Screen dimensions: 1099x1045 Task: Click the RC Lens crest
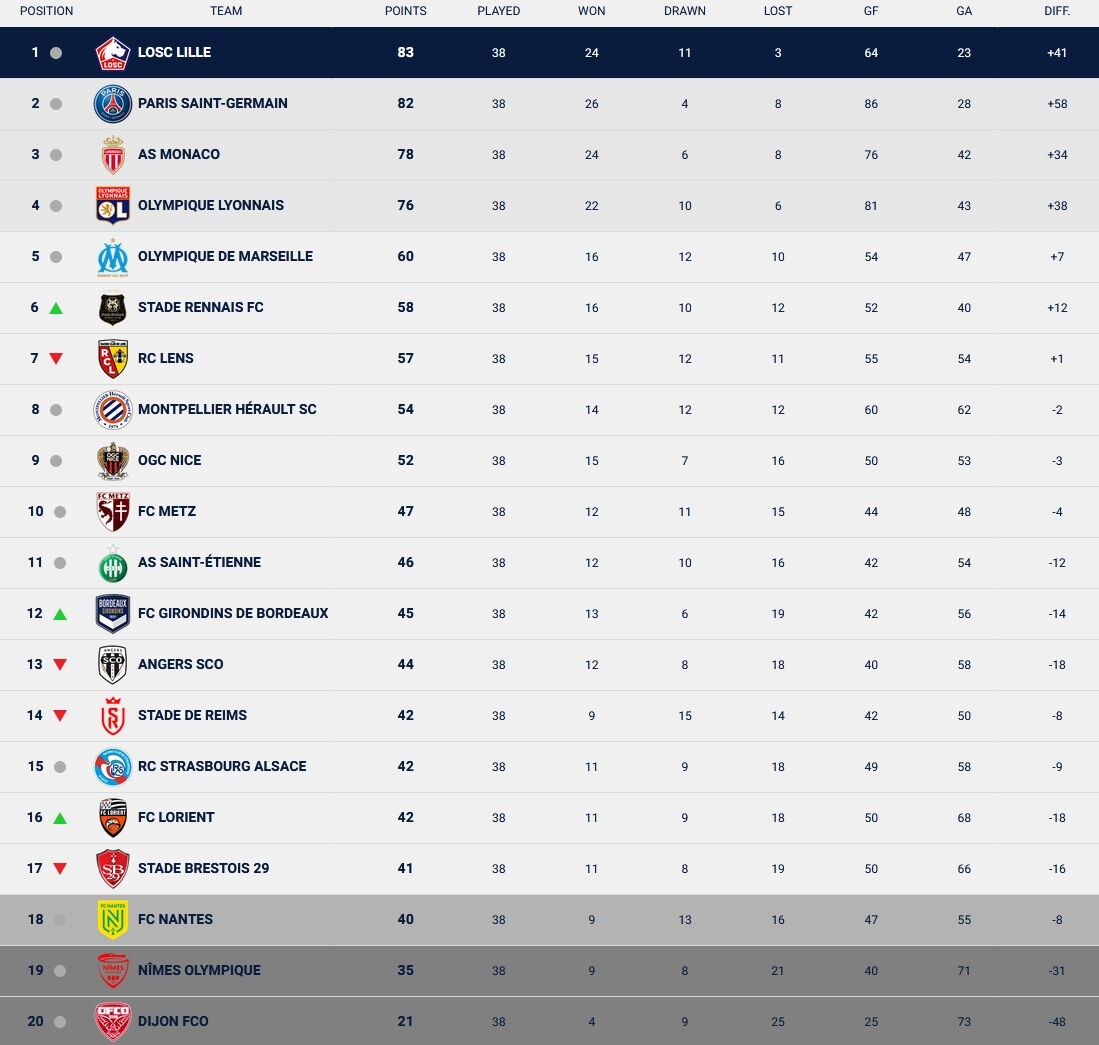coord(112,359)
